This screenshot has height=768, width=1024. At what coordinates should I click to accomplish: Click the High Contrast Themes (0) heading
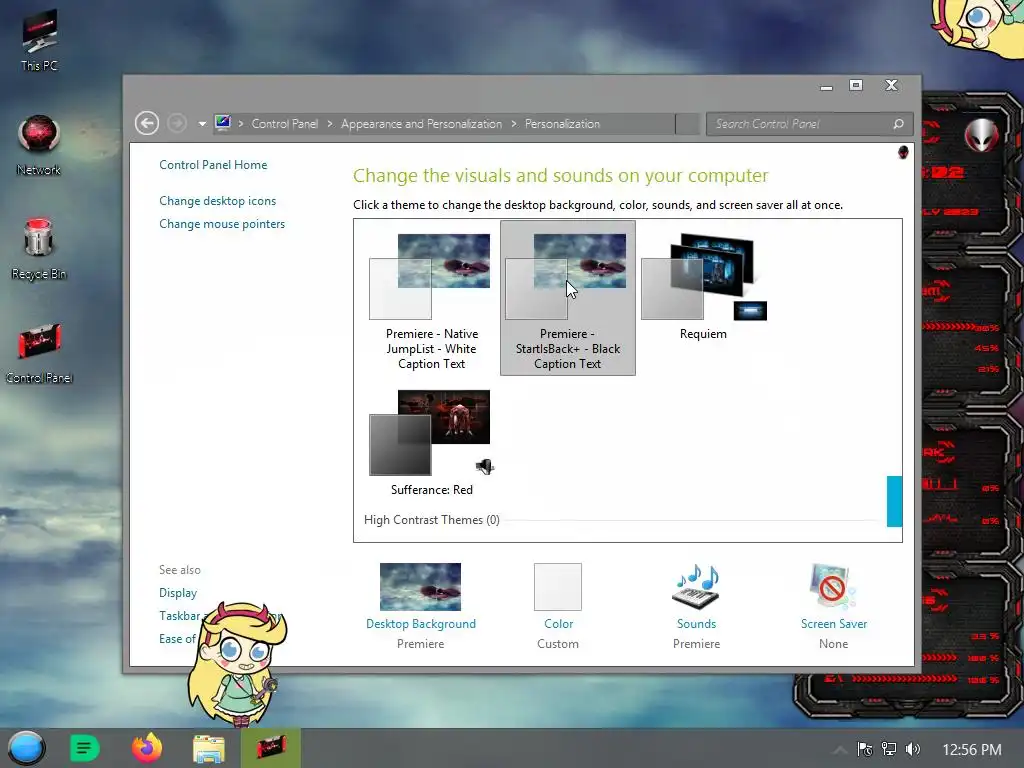click(x=432, y=520)
